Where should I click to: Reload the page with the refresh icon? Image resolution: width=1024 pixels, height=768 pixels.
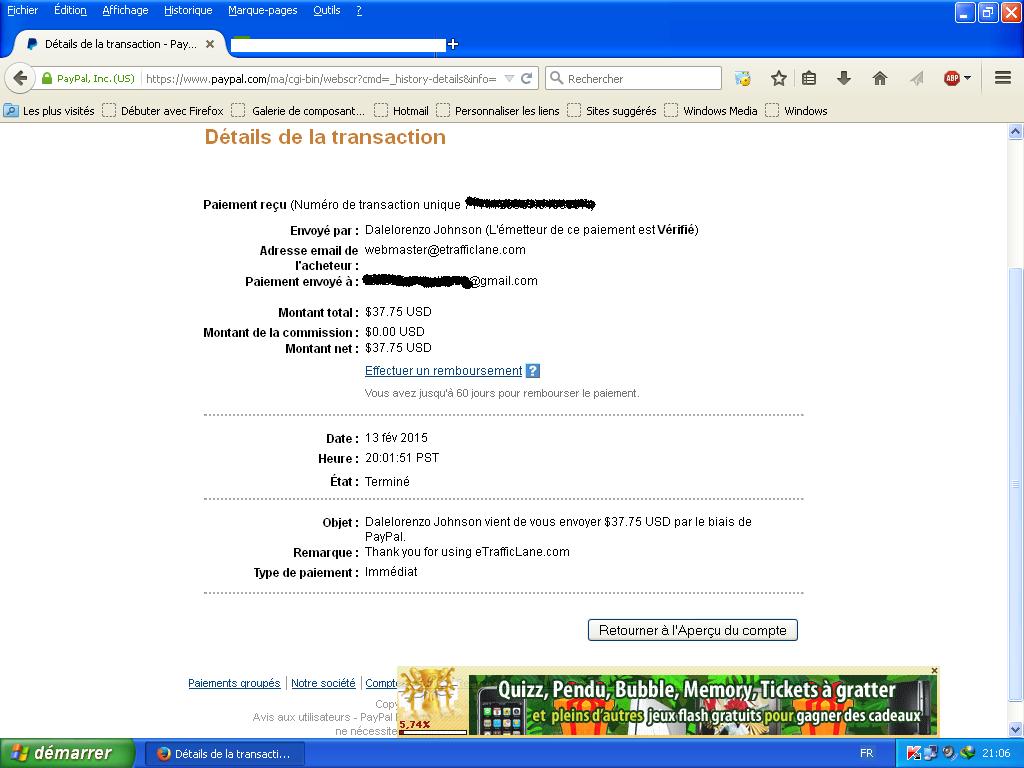[526, 78]
